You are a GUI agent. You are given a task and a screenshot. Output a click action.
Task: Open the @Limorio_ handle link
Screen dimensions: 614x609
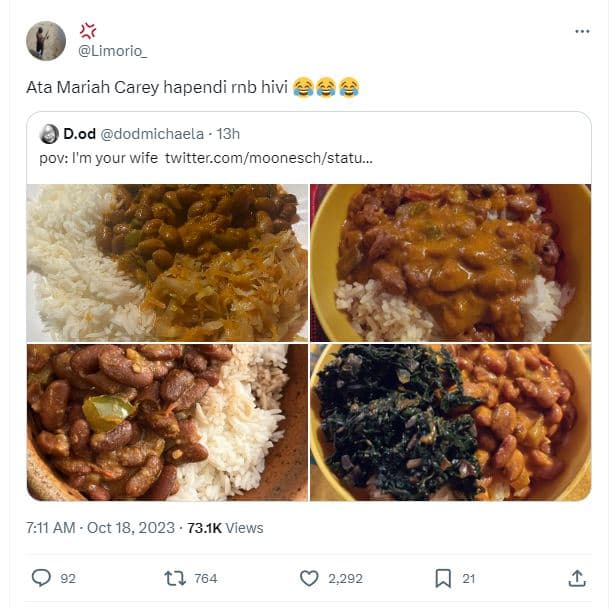112,51
